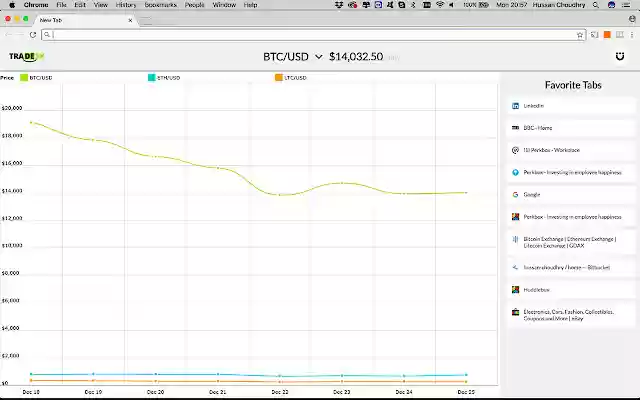Open the smiley profile icon at top right
This screenshot has height=400, width=640.
620,56
